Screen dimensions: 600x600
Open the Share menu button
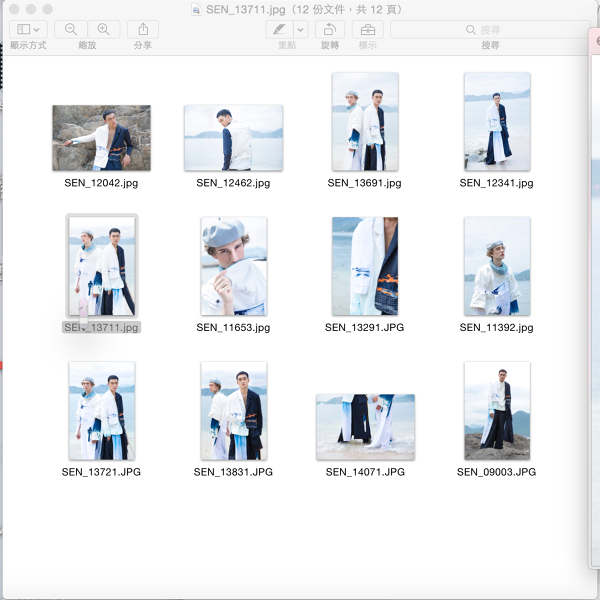click(143, 29)
